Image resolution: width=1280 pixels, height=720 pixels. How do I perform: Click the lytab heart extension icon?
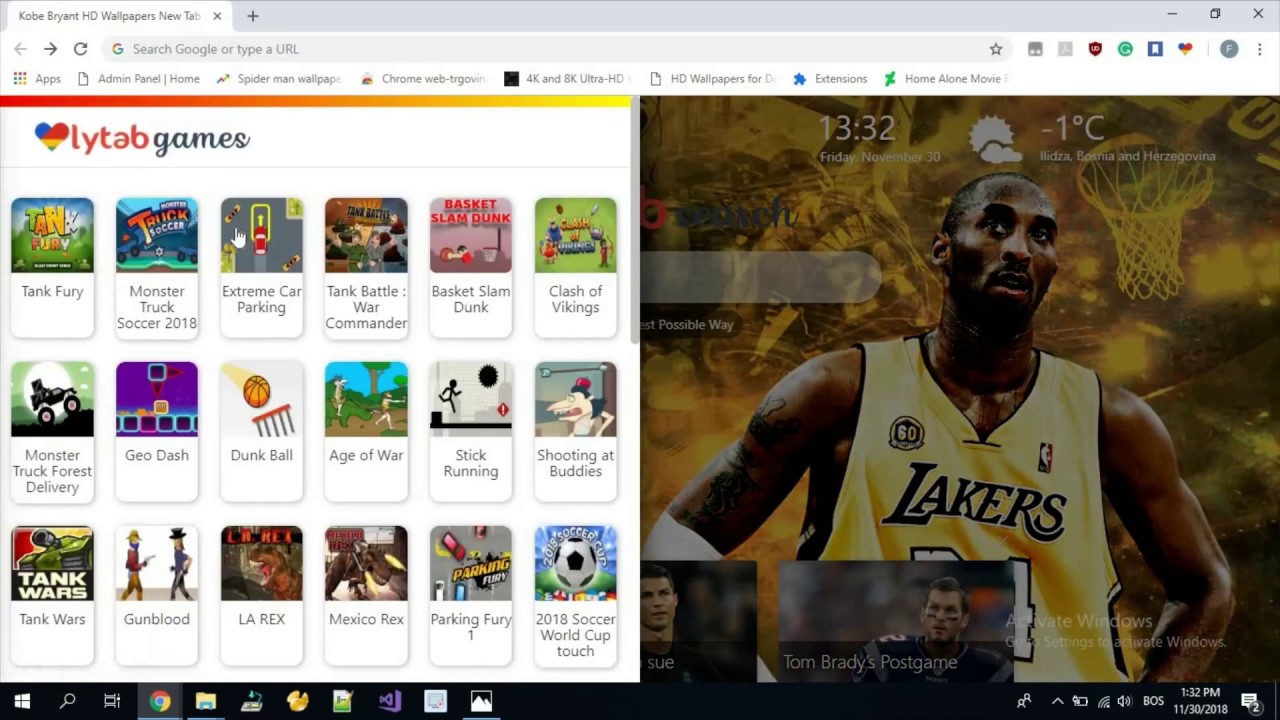tap(1185, 49)
